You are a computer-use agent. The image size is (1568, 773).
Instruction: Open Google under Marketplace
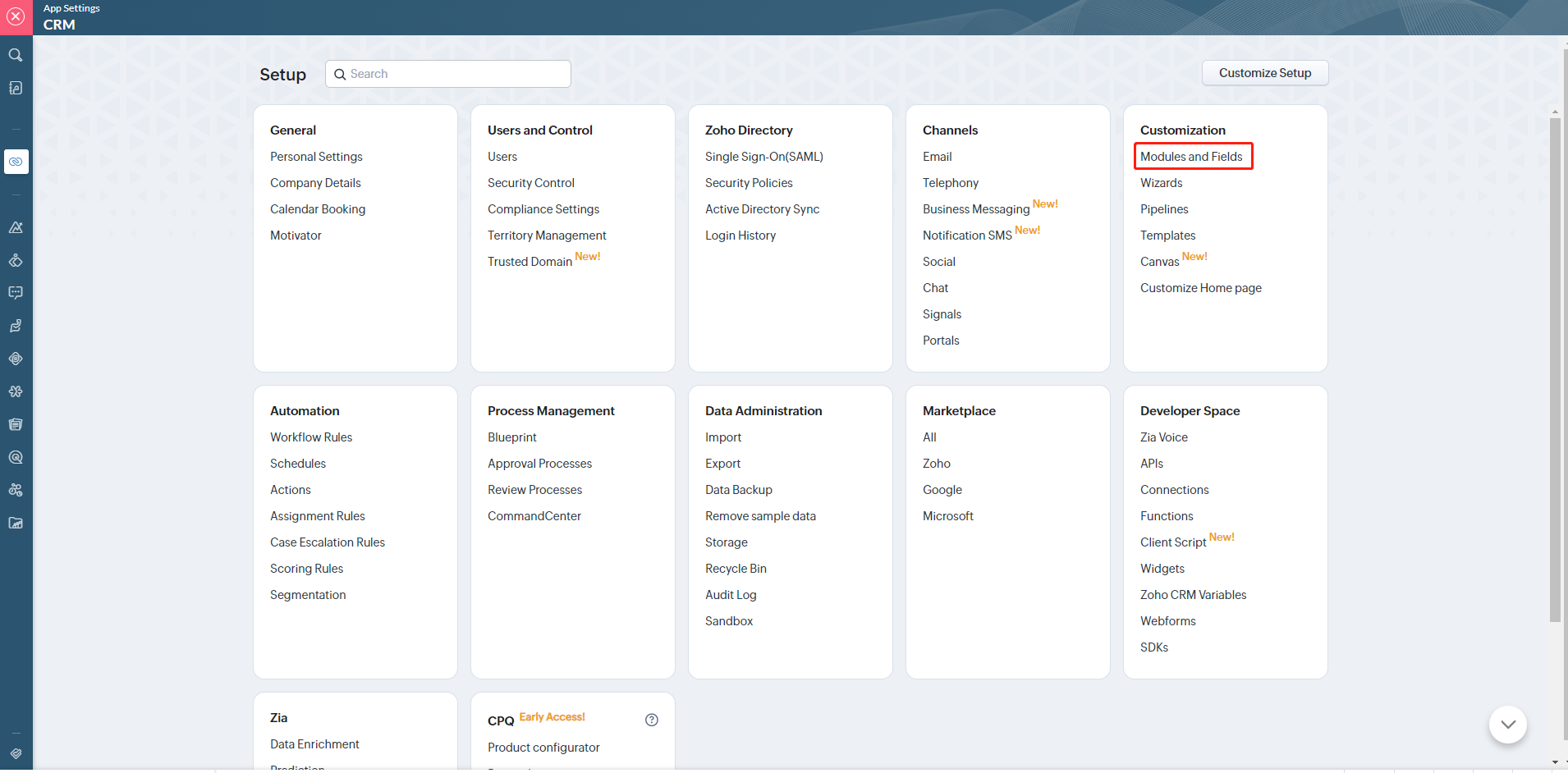pos(942,490)
